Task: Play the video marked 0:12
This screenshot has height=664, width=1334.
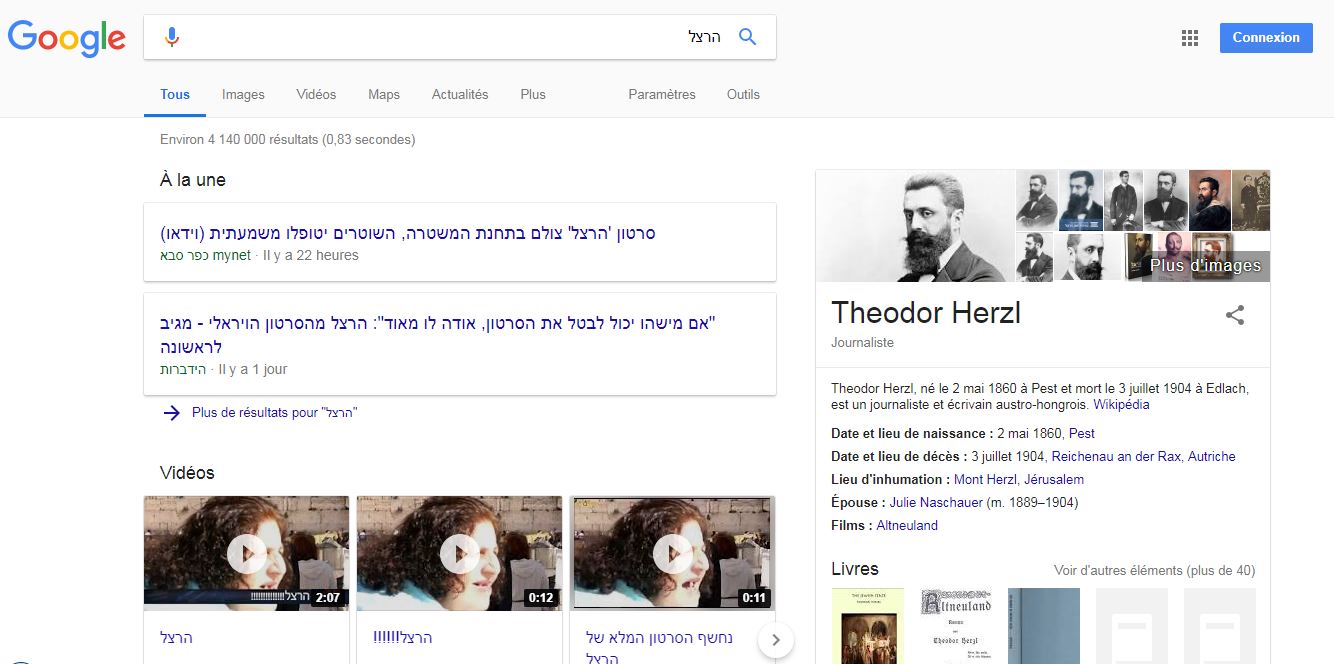Action: [459, 552]
